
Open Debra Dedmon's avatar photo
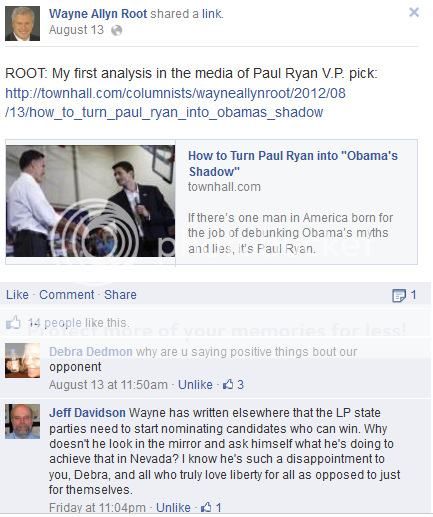click(x=22, y=360)
